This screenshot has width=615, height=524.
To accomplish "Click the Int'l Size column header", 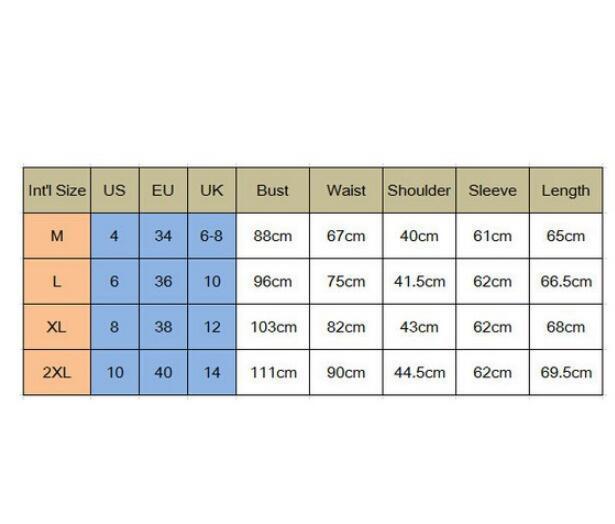I will point(57,190).
